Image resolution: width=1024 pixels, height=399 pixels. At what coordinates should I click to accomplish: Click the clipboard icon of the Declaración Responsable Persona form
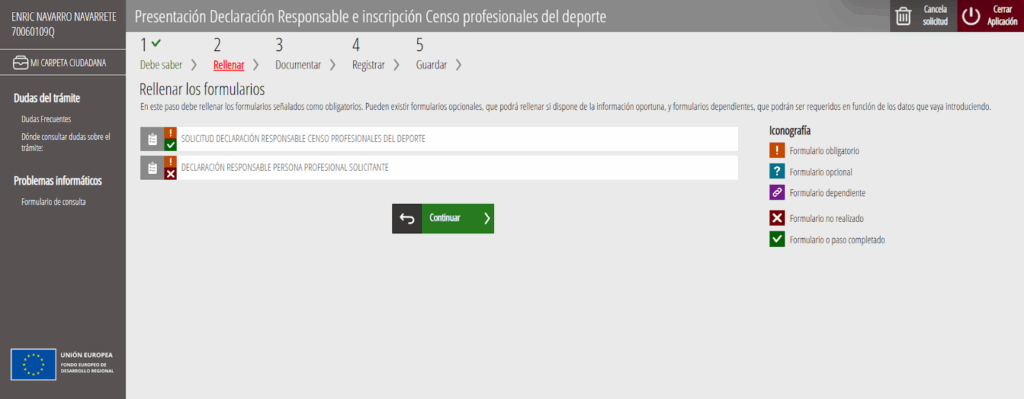(152, 168)
